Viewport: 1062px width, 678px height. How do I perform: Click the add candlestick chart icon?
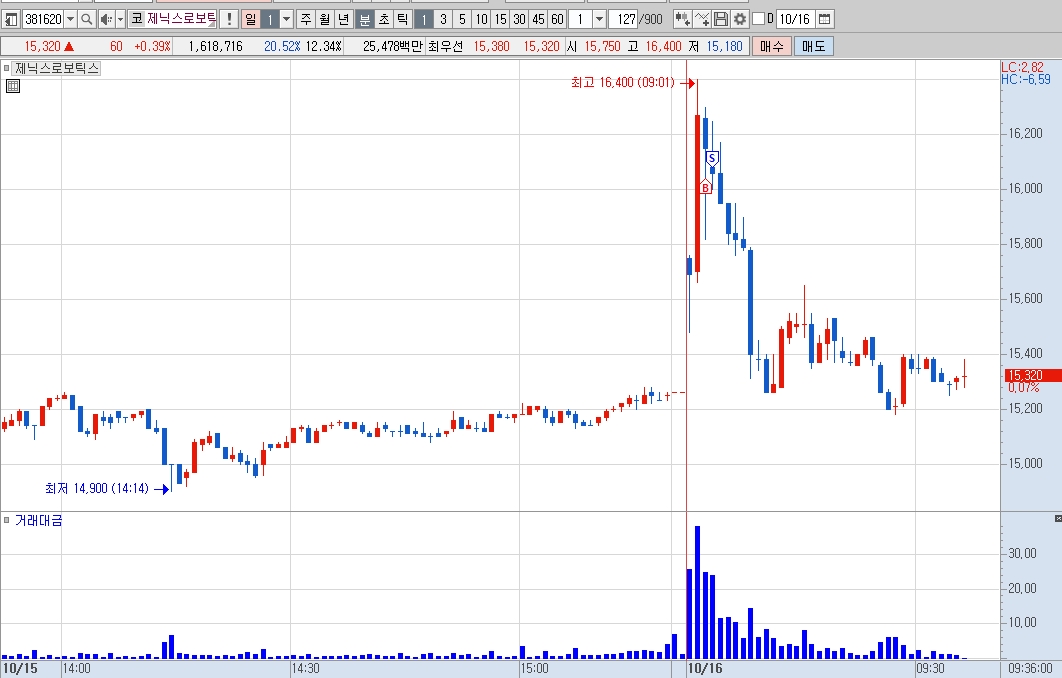click(x=682, y=19)
